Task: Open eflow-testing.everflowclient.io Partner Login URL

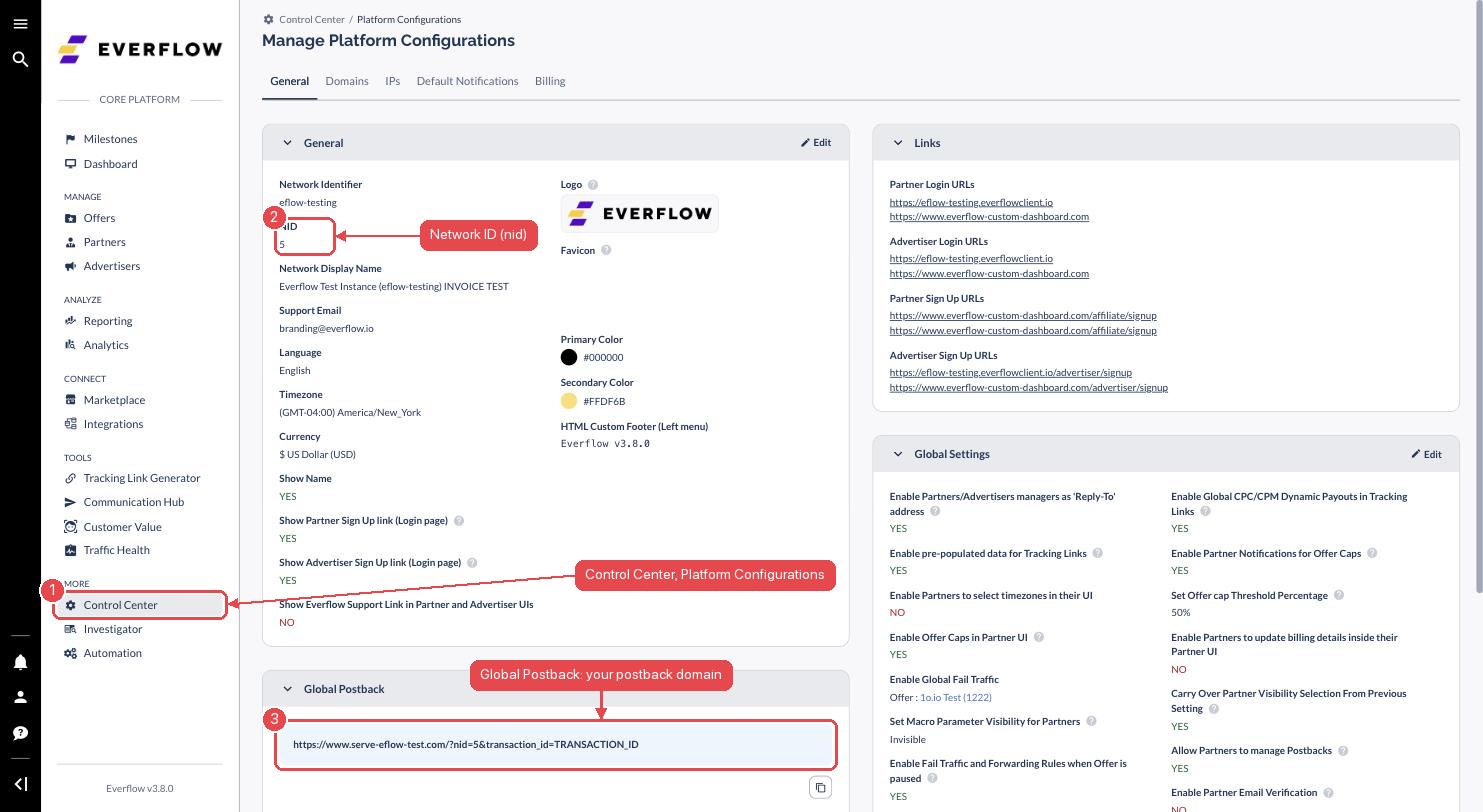Action: pyautogui.click(x=971, y=202)
